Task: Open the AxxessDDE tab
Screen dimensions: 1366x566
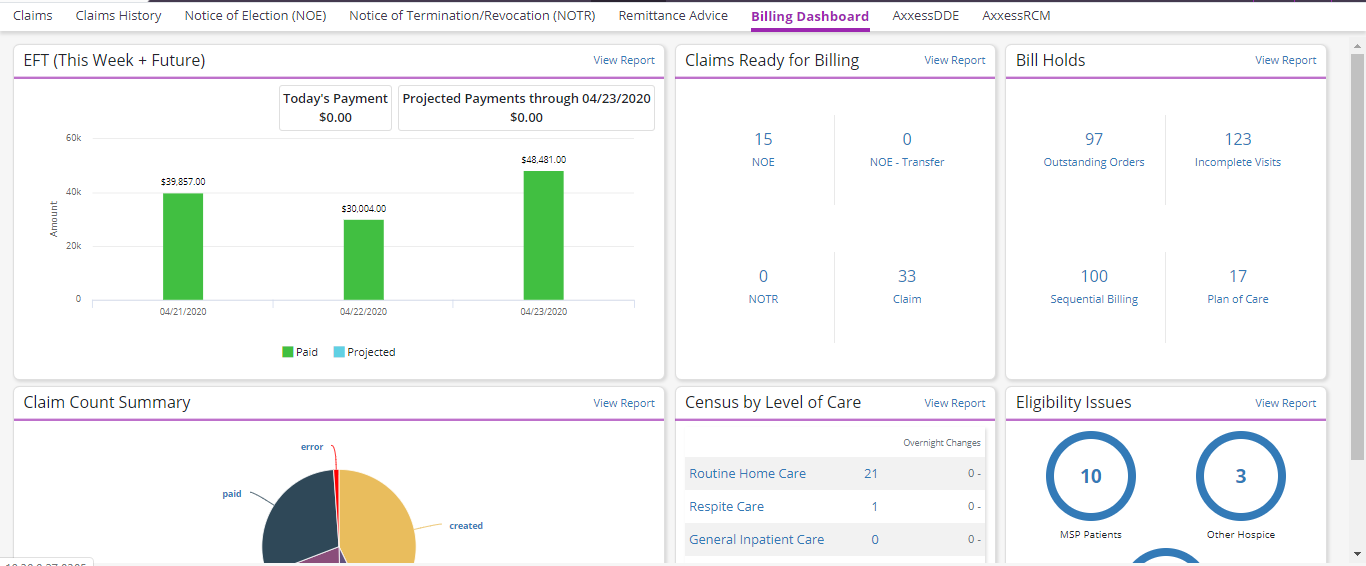Action: point(926,16)
